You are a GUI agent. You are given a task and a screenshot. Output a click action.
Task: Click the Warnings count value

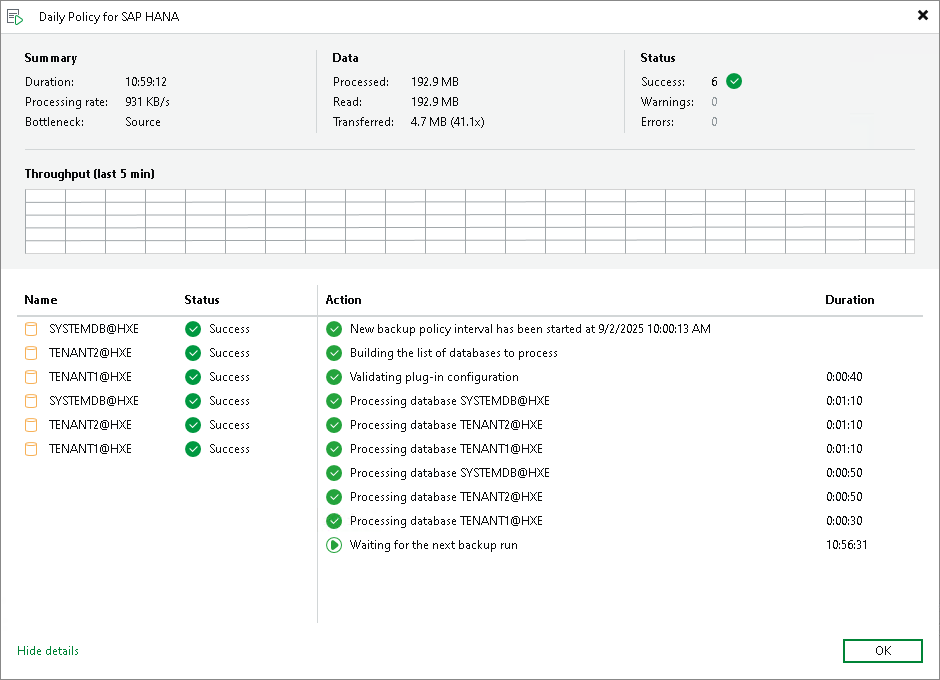point(714,102)
